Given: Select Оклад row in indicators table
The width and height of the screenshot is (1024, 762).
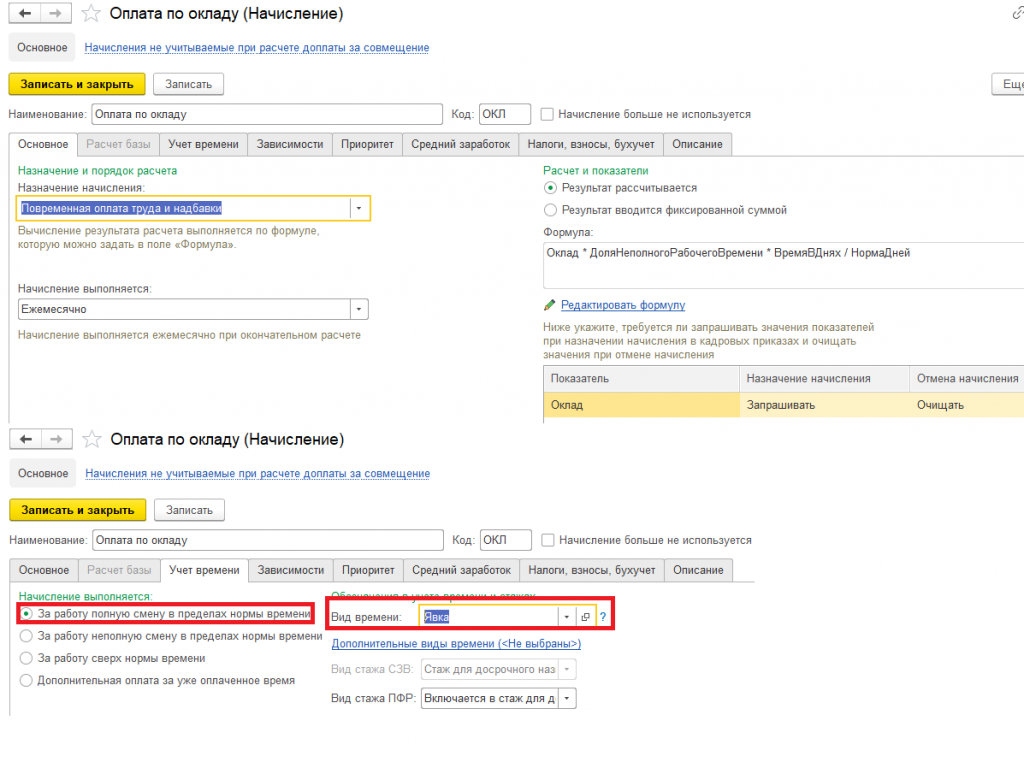Looking at the screenshot, I should tap(784, 405).
